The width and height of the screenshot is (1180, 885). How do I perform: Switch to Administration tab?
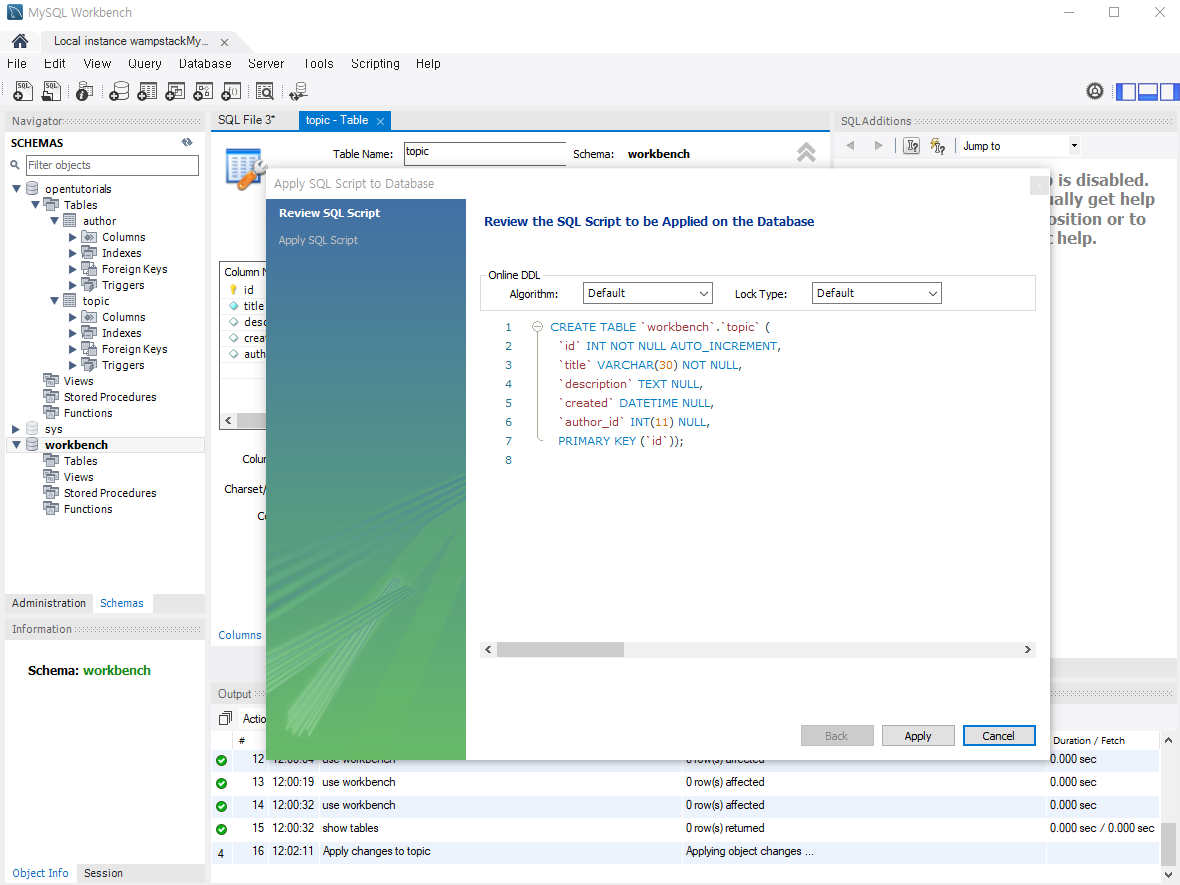pyautogui.click(x=49, y=603)
